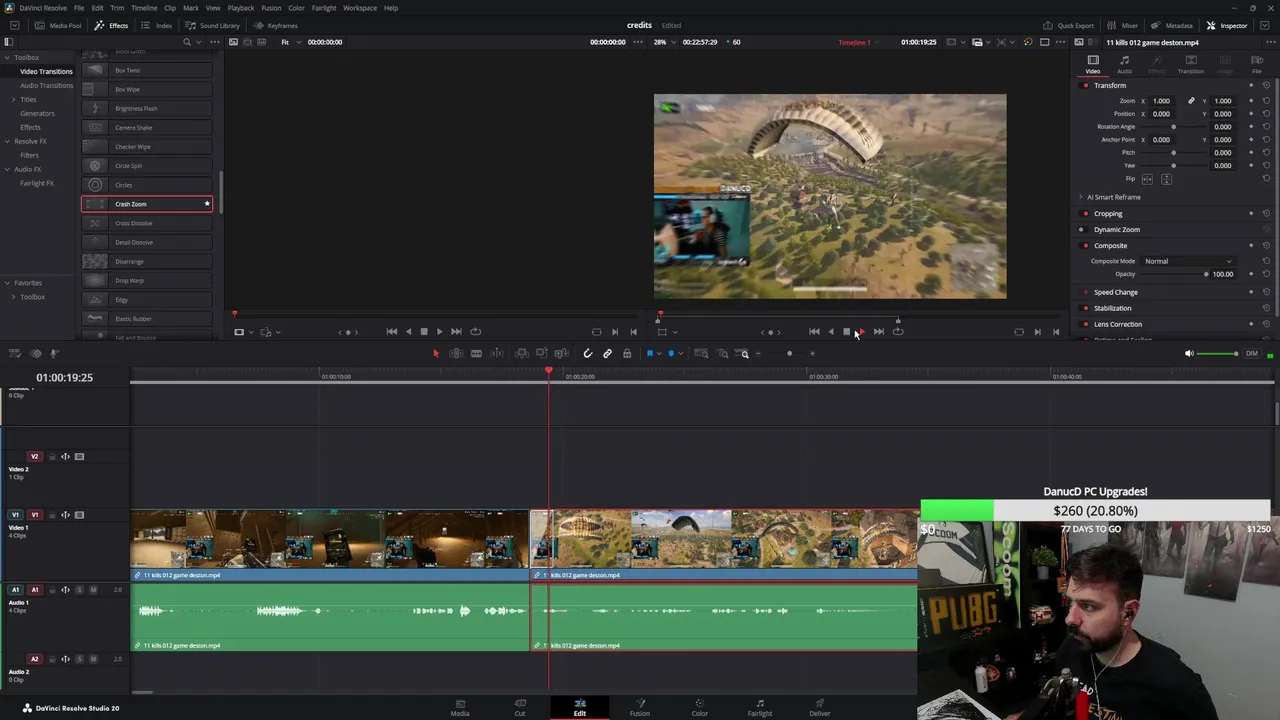Enable the Dynamic Zoom switch
This screenshot has width=1280, height=720.
point(1082,230)
